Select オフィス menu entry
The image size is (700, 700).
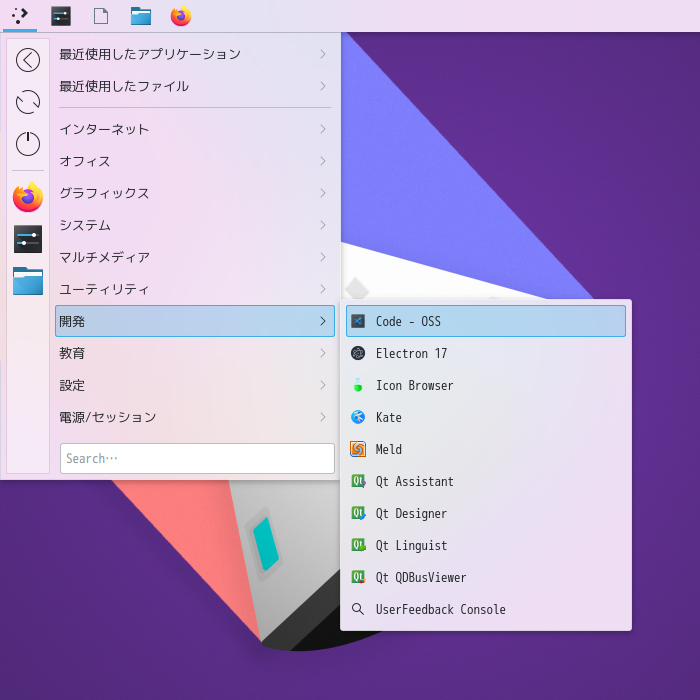195,161
